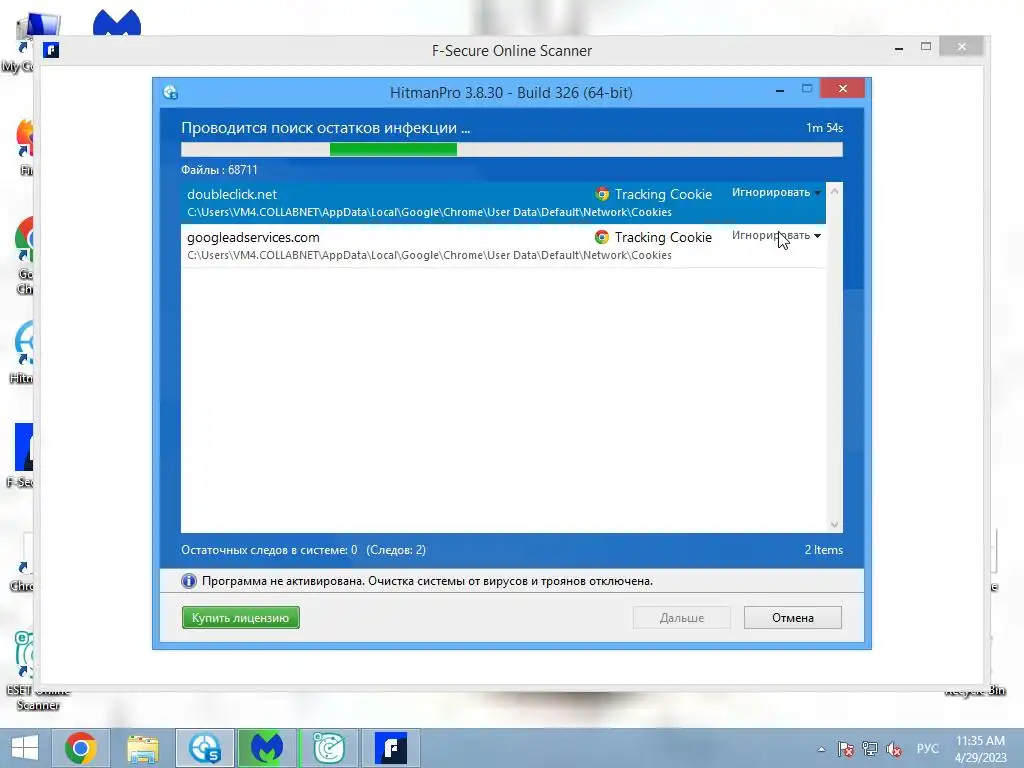This screenshot has height=768, width=1024.
Task: Click the googleadservices.com cookie file path
Action: coord(429,255)
